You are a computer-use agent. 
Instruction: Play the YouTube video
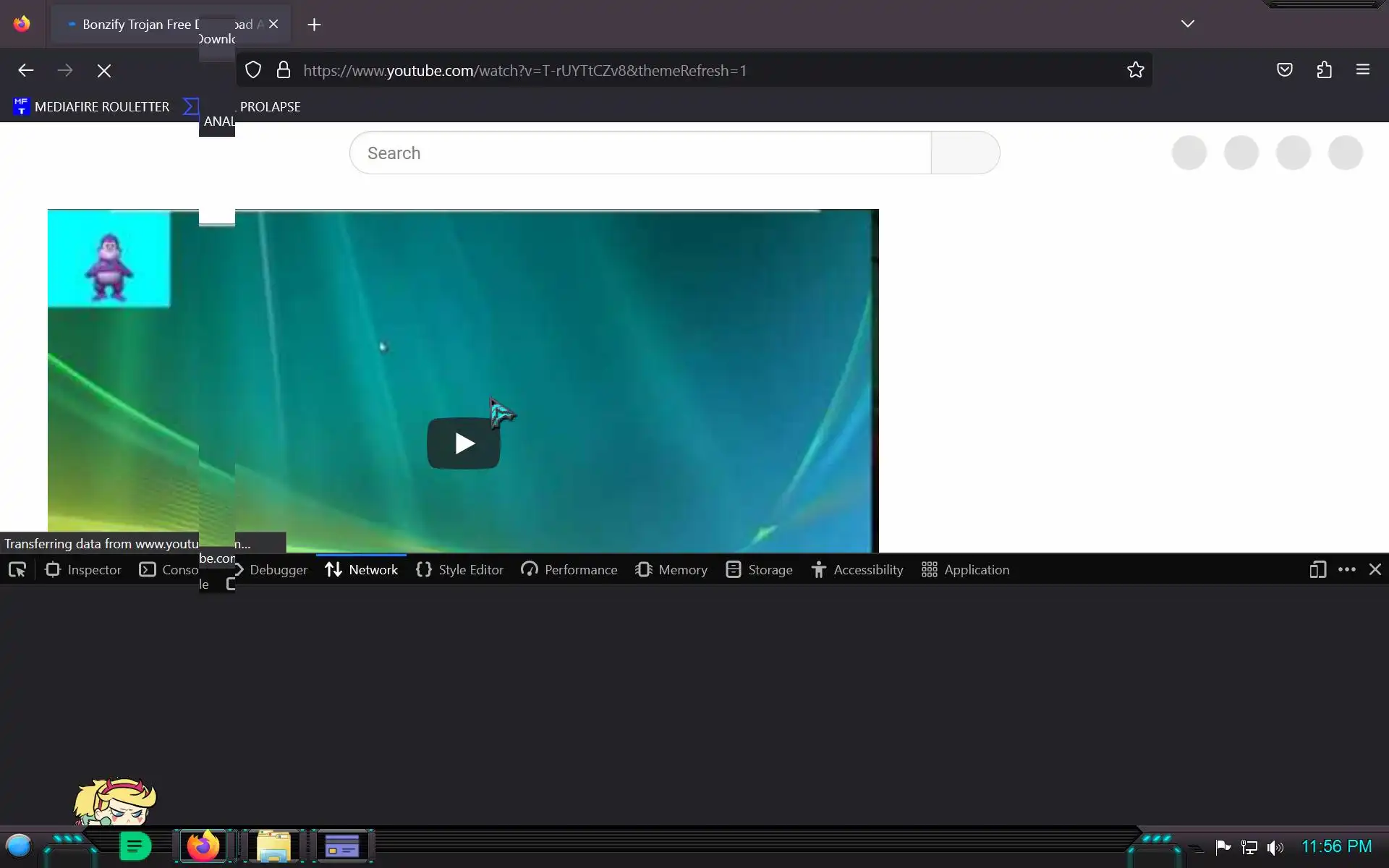pos(463,443)
